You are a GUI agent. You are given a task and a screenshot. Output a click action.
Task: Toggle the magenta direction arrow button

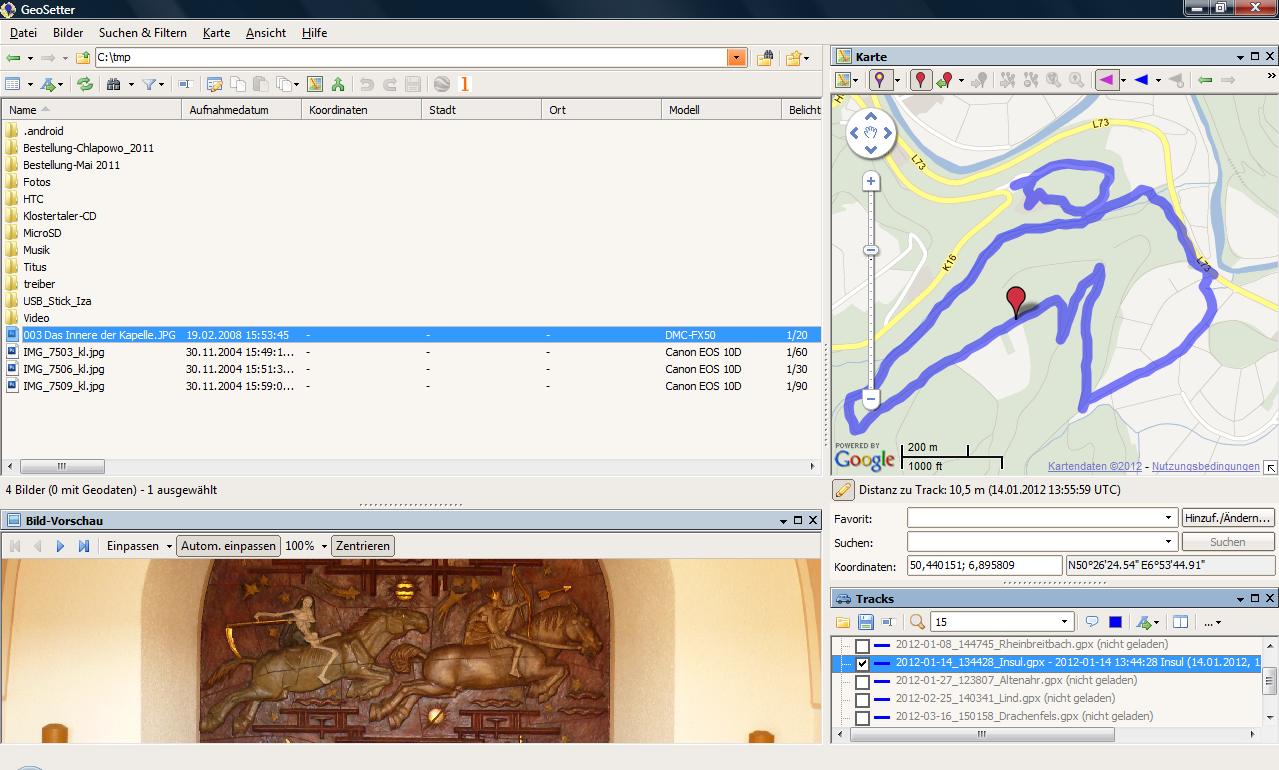click(1107, 80)
